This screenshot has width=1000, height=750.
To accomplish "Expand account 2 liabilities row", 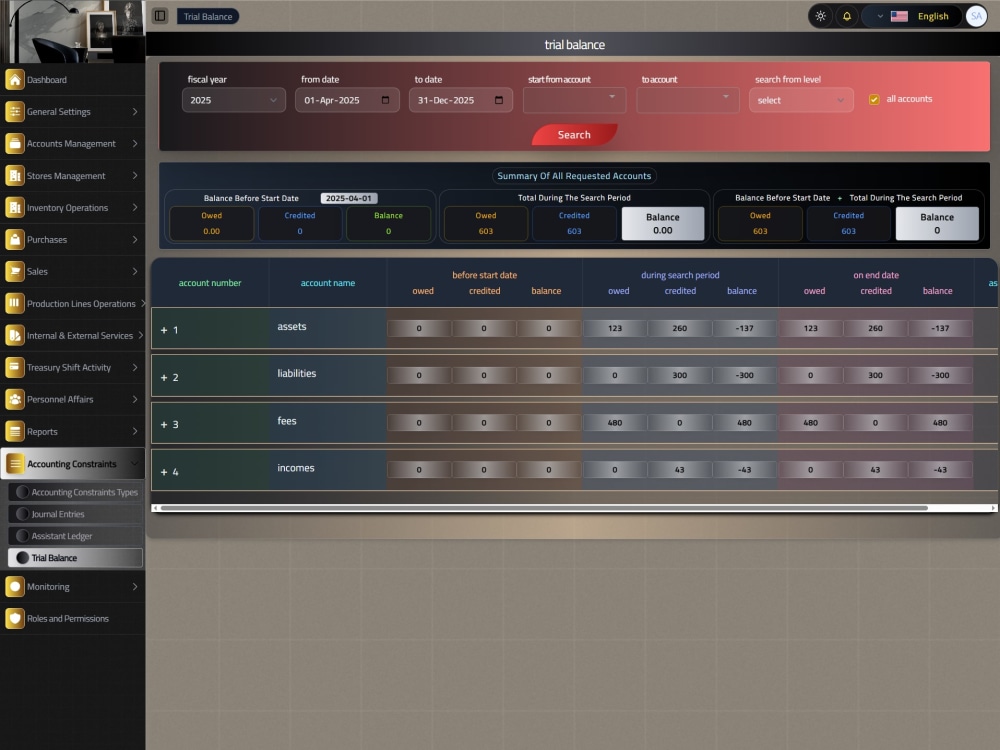I will point(164,378).
